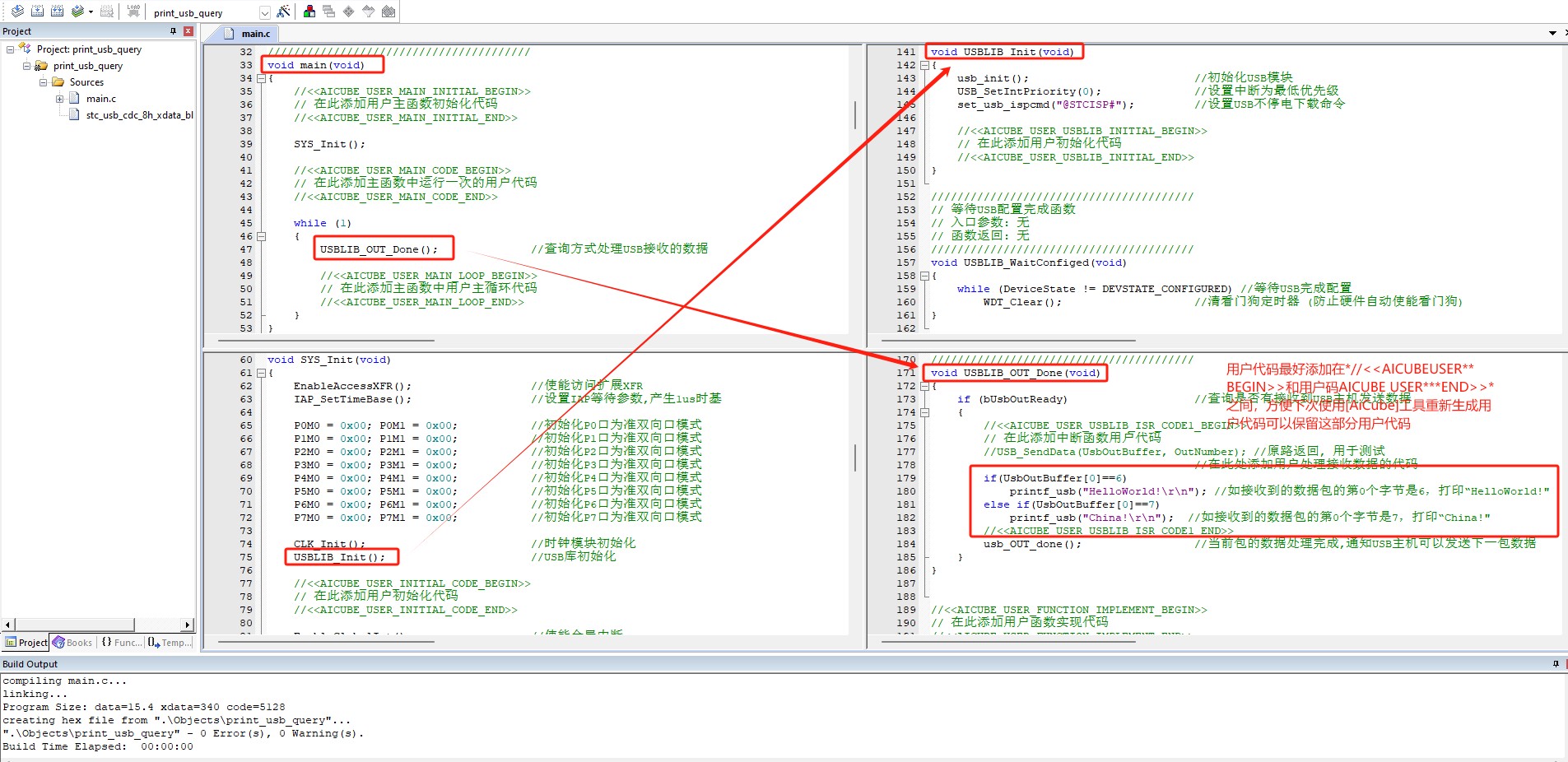Screen dimensions: 1568x762
Task: Expand the main.c node in project tree
Action: coord(59,99)
